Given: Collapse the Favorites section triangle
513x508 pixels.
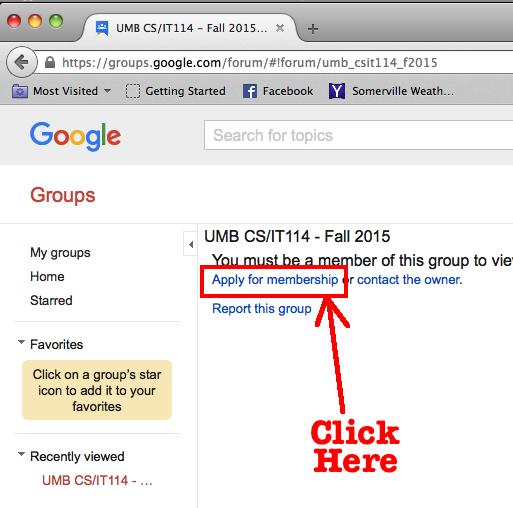Looking at the screenshot, I should 21,342.
